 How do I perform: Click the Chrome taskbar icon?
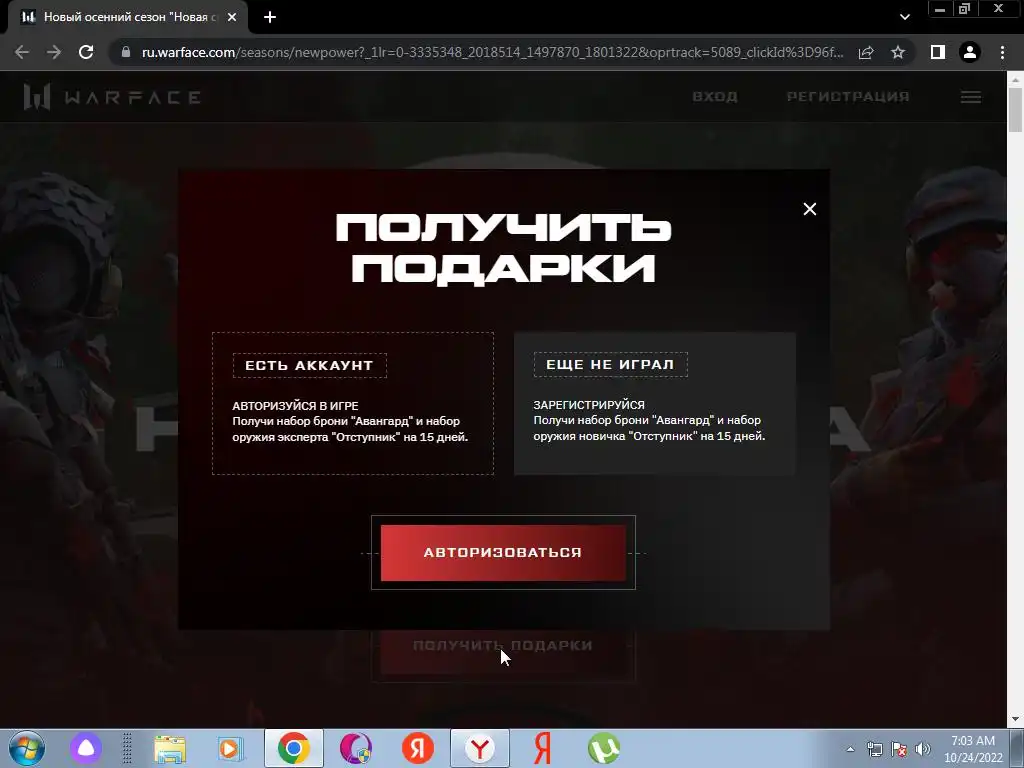pyautogui.click(x=294, y=748)
